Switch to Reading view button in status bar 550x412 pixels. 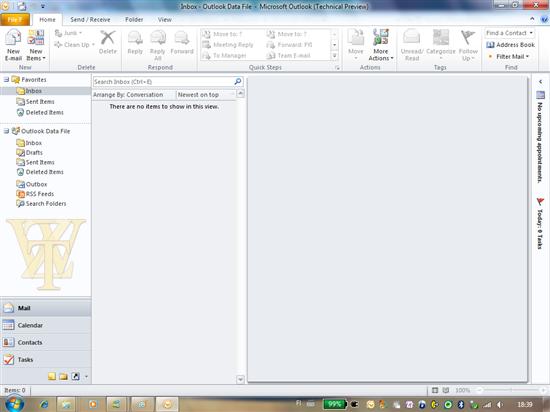coord(446,390)
